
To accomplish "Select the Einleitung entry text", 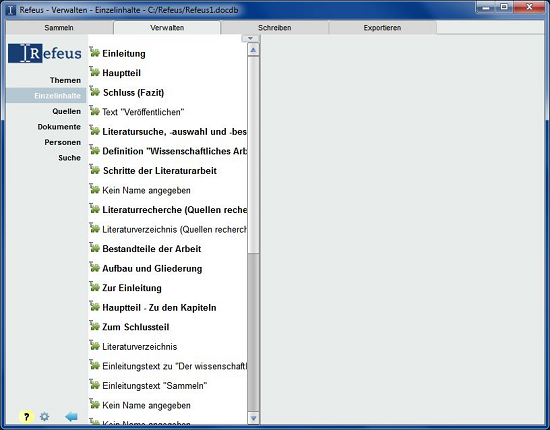I will (124, 54).
